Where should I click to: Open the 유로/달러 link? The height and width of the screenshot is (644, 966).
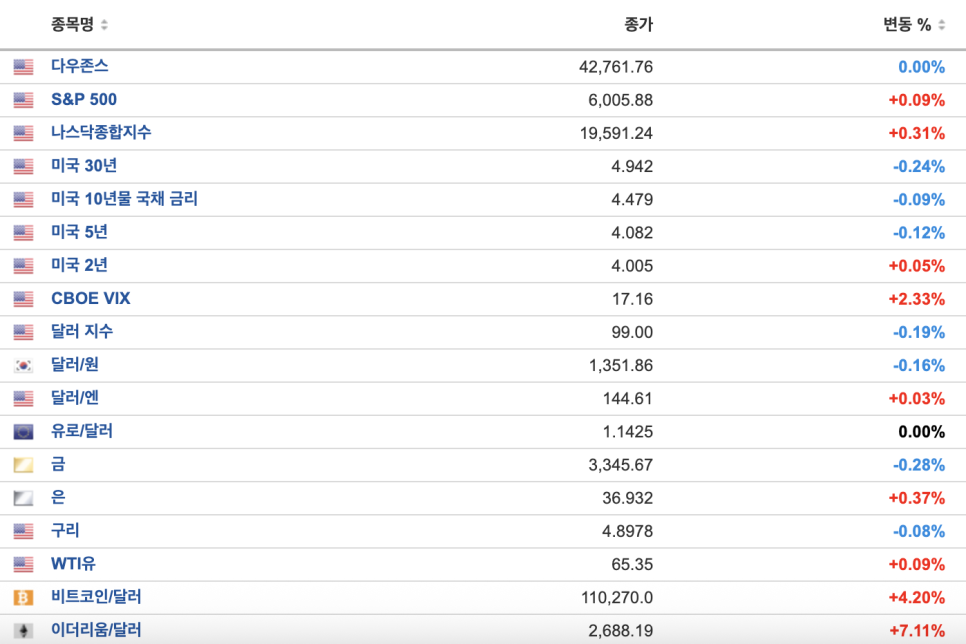coord(82,431)
